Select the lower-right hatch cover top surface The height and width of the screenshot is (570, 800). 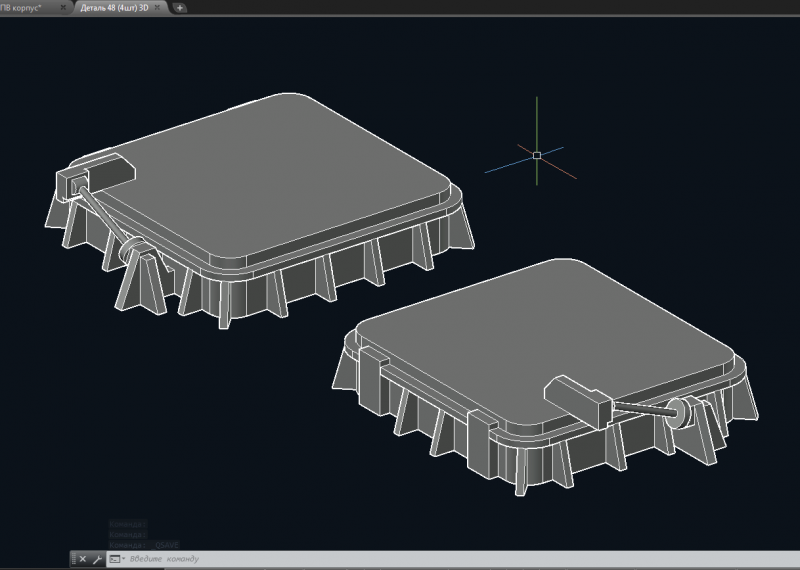coord(560,340)
